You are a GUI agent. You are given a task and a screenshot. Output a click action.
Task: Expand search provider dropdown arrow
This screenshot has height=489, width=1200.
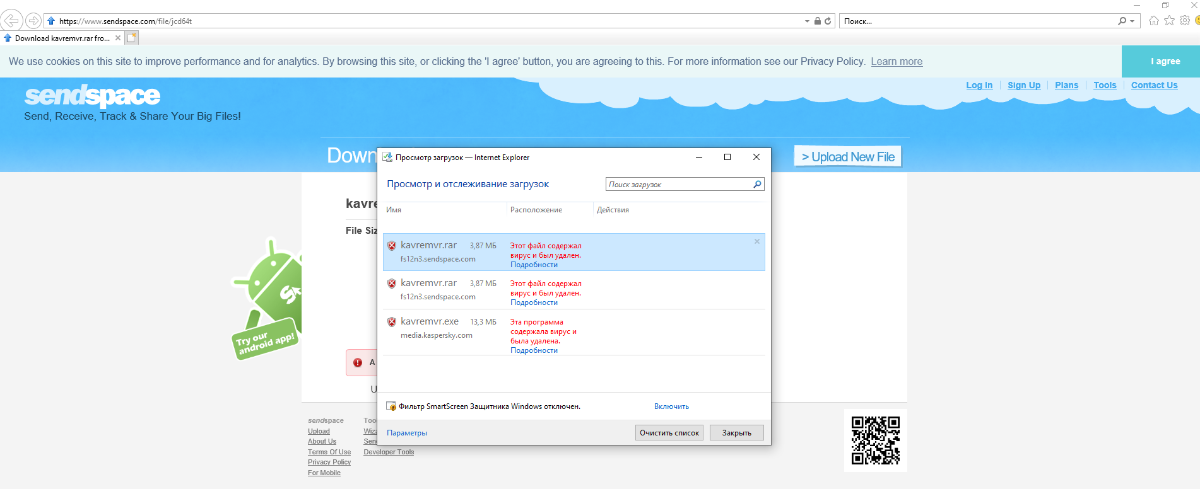[1132, 20]
